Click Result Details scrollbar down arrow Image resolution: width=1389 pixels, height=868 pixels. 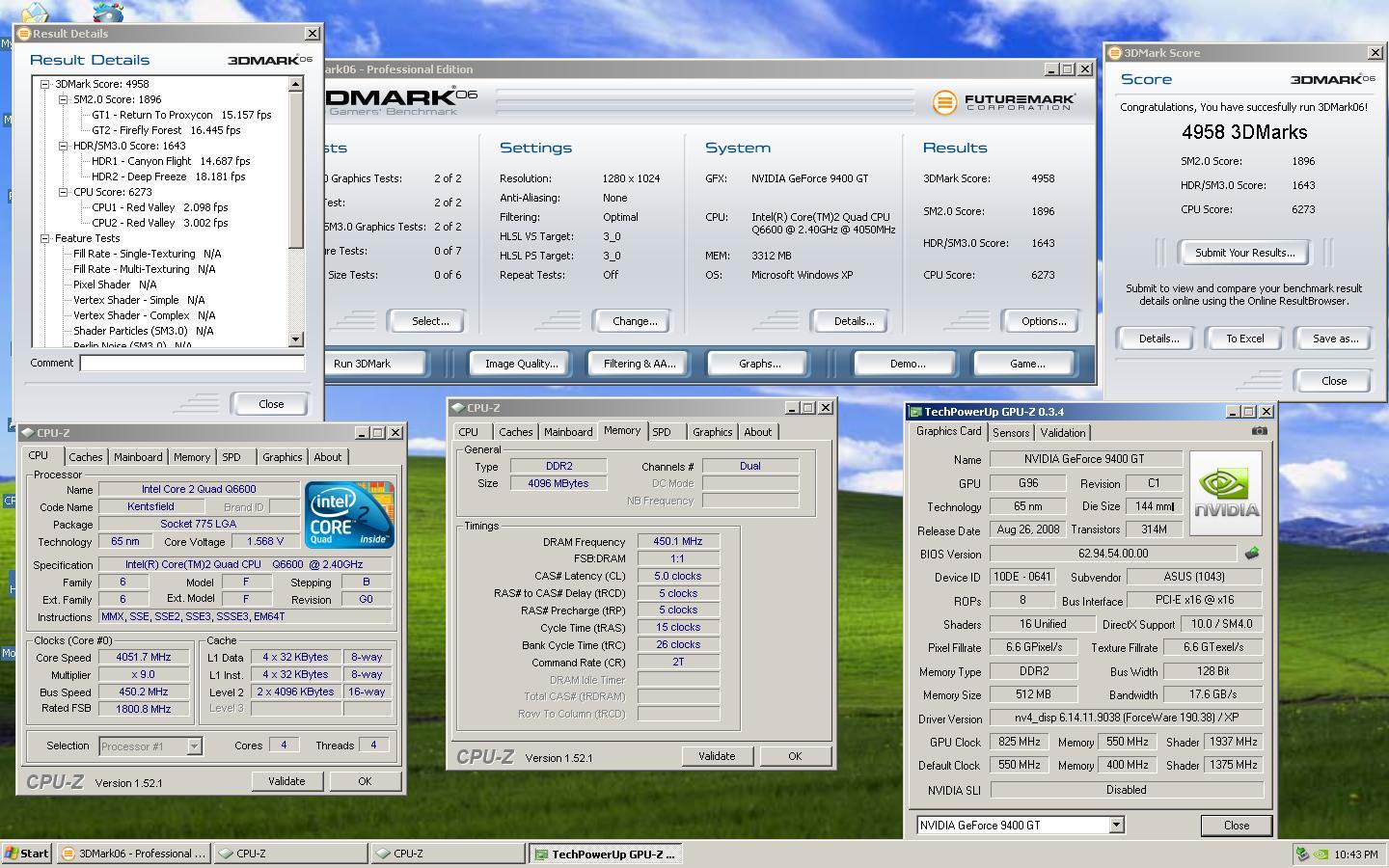pyautogui.click(x=296, y=339)
